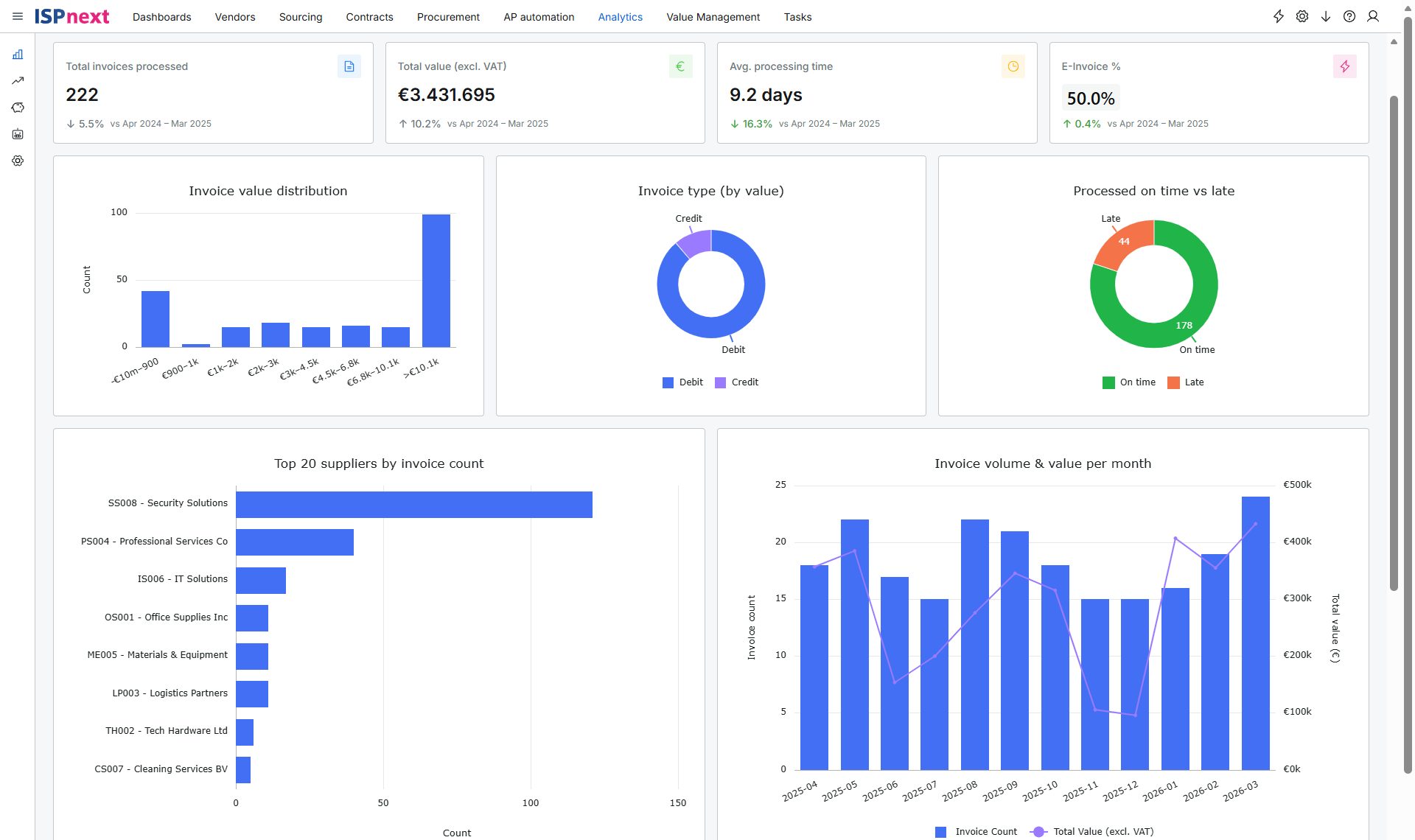The height and width of the screenshot is (840, 1415).
Task: Click the ME005 - Materials & Equipment label
Action: [158, 655]
